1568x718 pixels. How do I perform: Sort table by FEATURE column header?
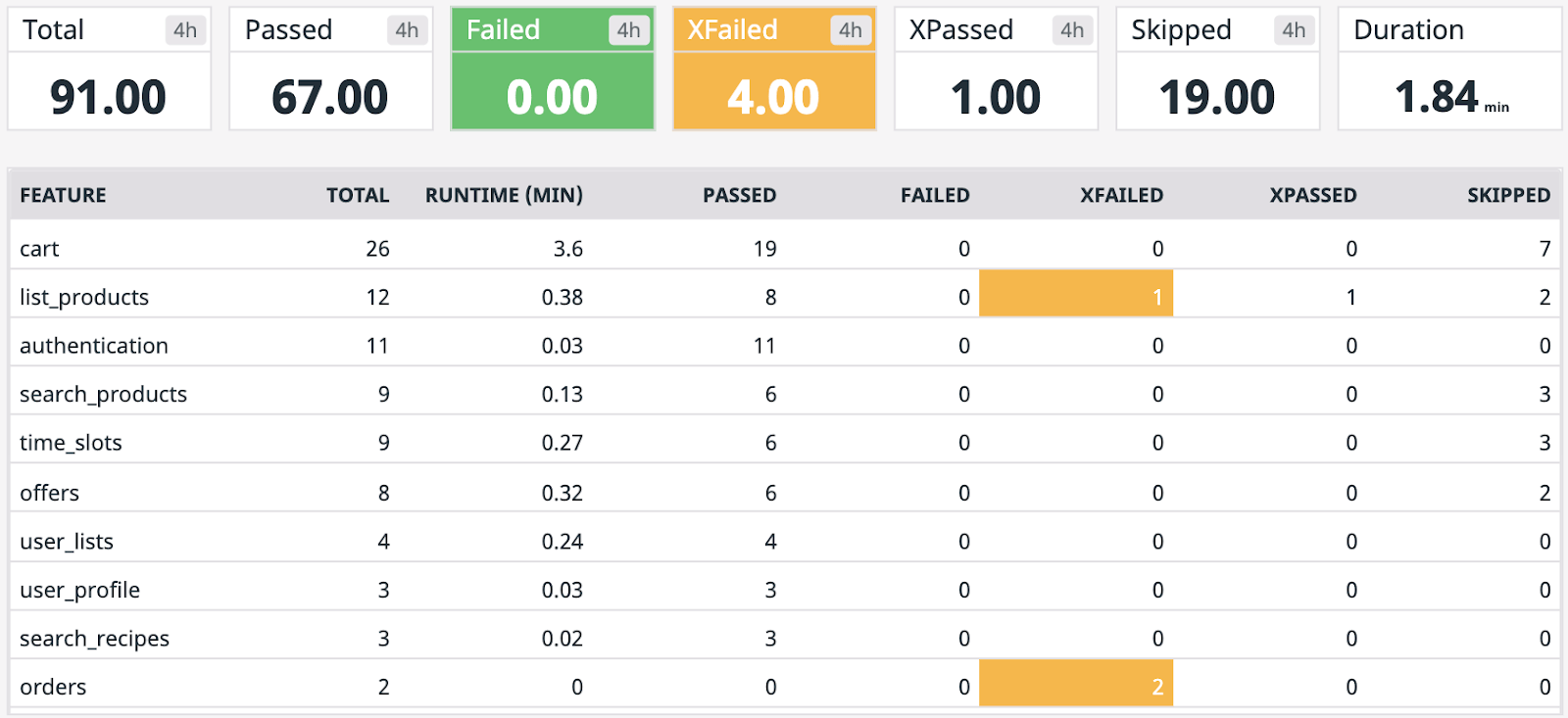(63, 195)
